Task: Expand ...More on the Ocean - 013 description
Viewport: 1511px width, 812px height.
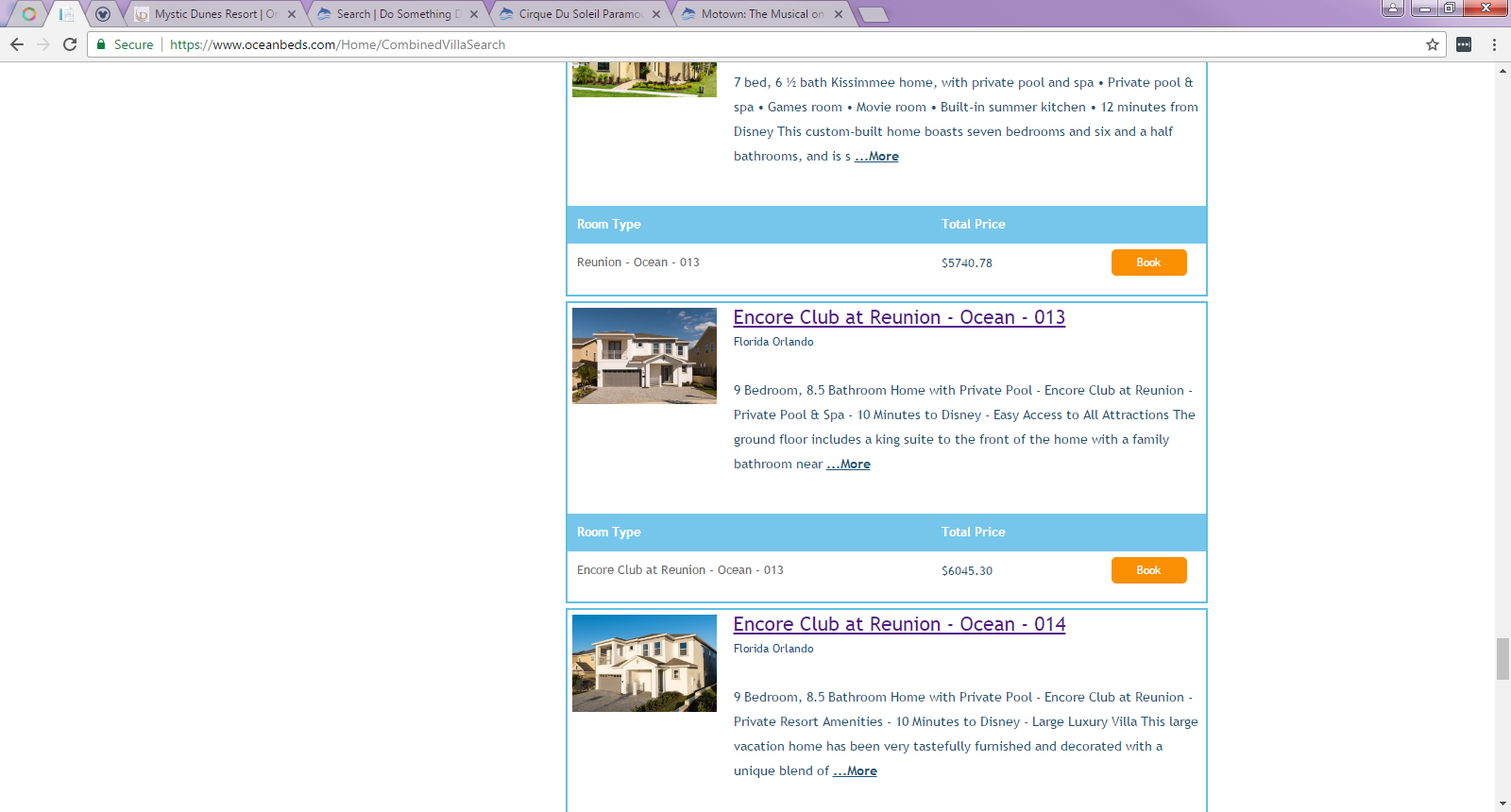Action: 848,465
